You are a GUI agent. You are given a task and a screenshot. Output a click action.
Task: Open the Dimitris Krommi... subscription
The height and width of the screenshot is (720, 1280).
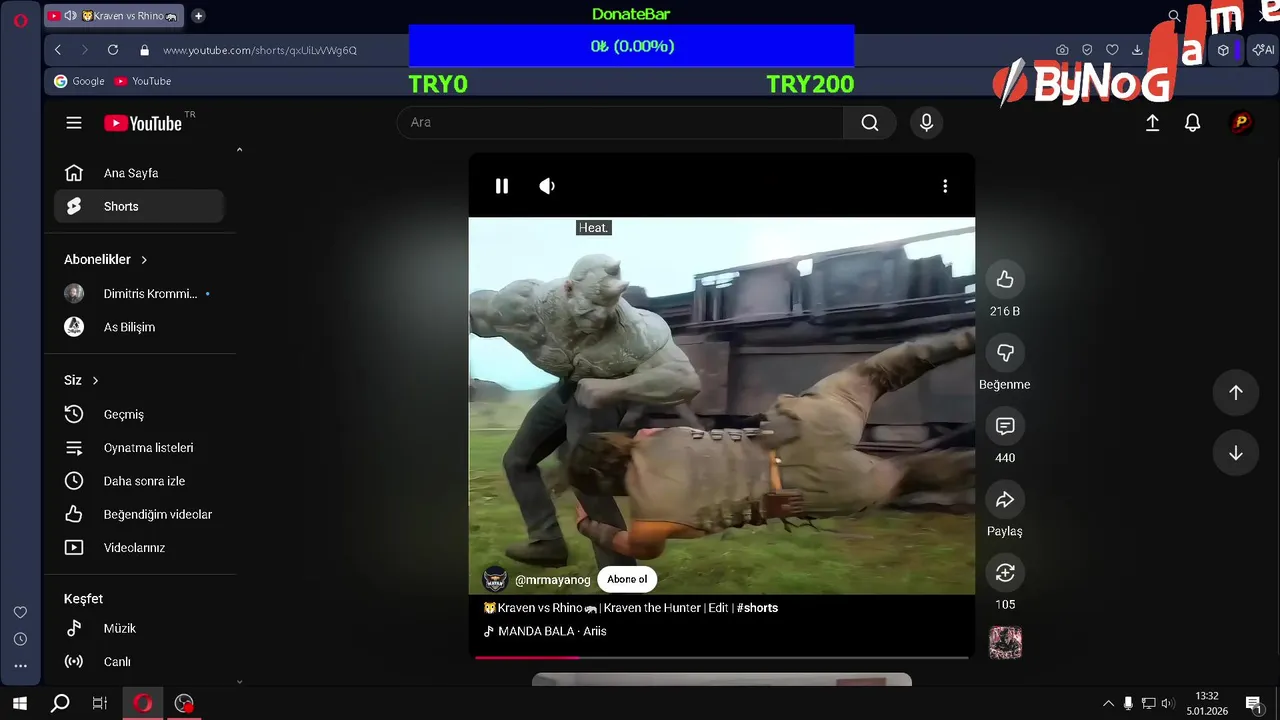pos(139,294)
